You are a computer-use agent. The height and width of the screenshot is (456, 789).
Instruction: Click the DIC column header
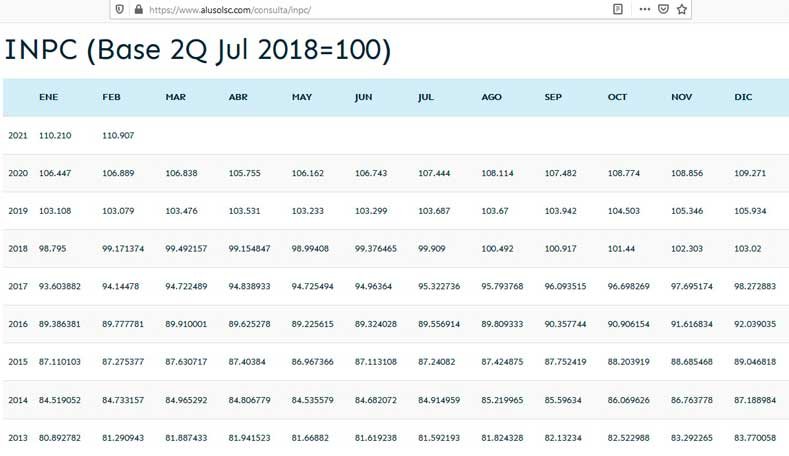click(743, 97)
